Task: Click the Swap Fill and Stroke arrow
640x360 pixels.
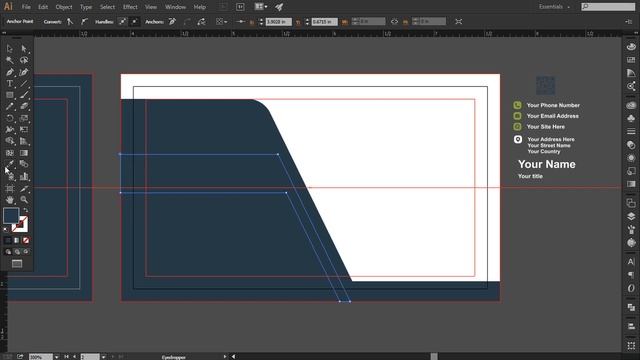Action: [25, 210]
